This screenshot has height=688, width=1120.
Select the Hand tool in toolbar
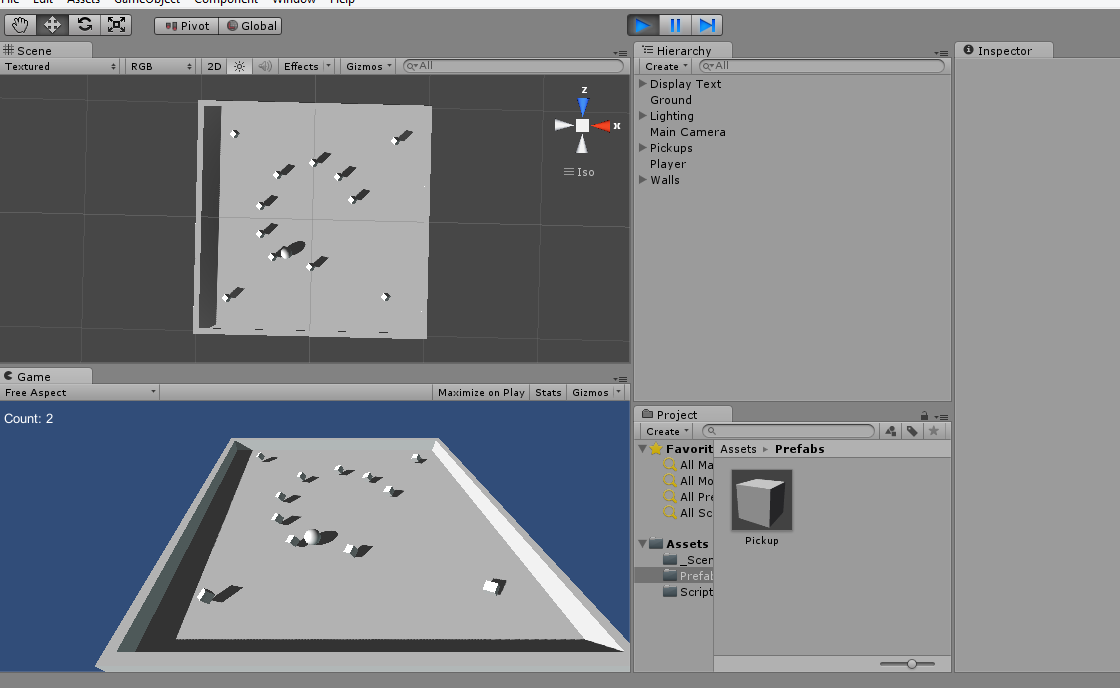point(20,25)
